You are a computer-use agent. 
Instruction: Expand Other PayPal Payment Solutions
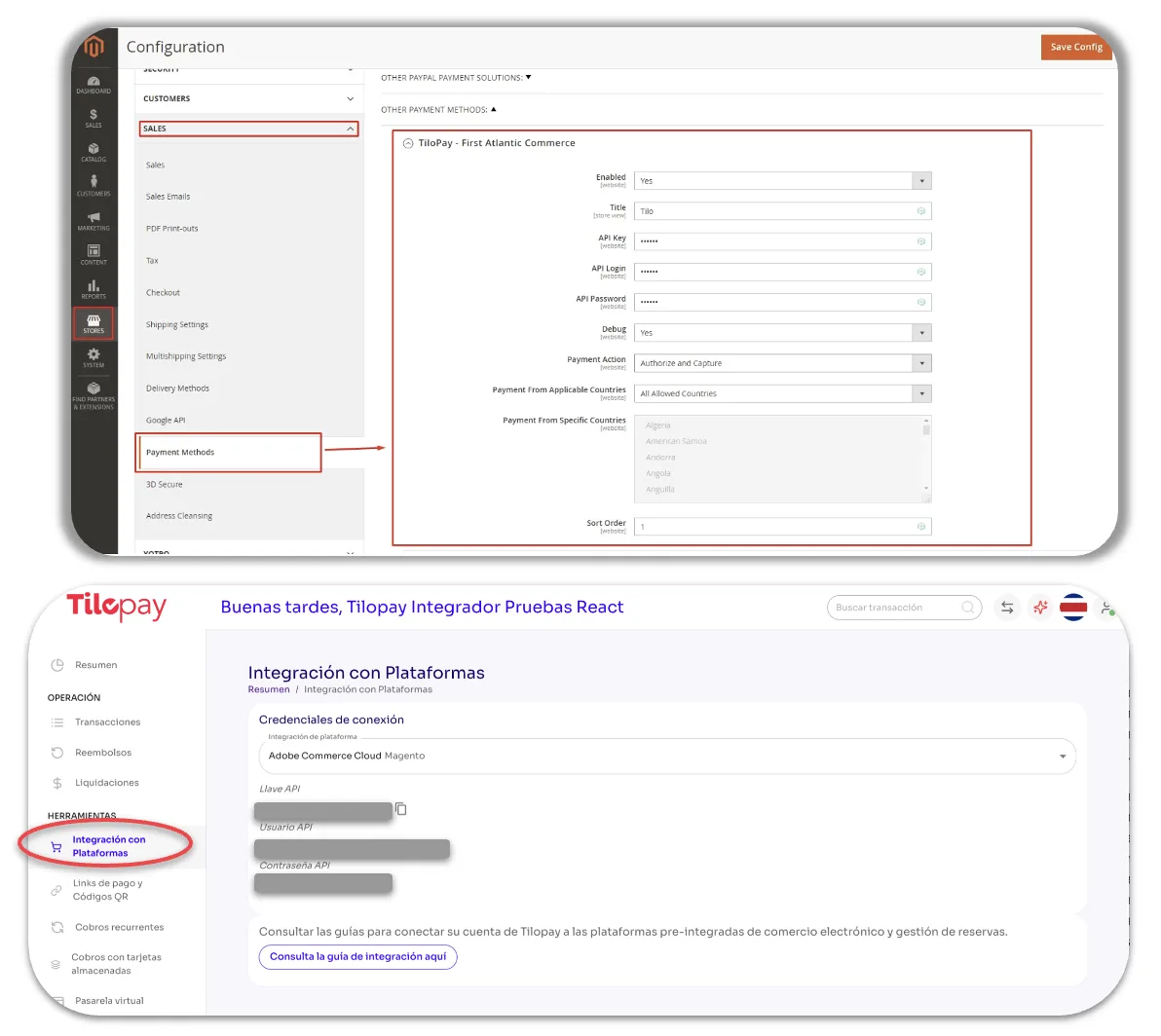[x=456, y=78]
